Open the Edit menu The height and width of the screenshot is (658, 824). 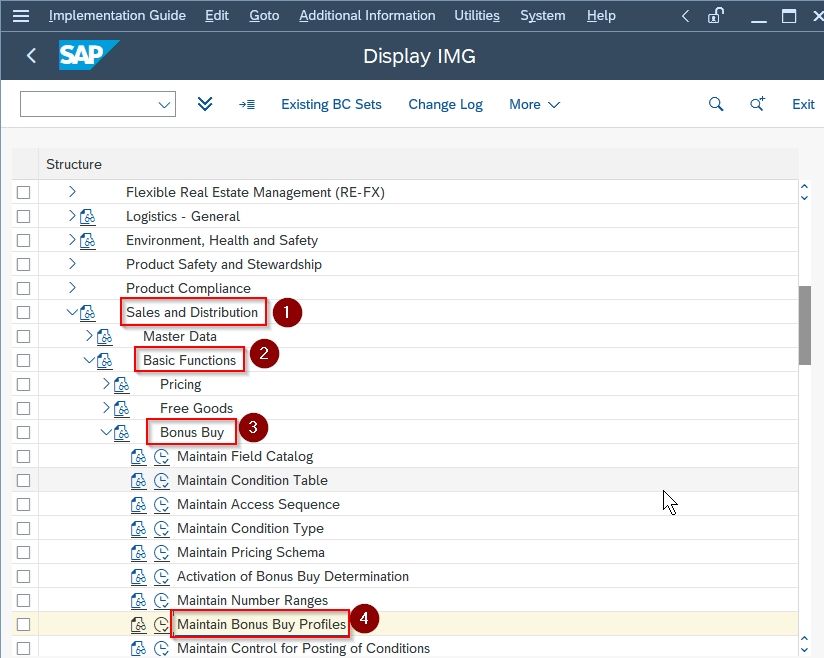pyautogui.click(x=217, y=16)
